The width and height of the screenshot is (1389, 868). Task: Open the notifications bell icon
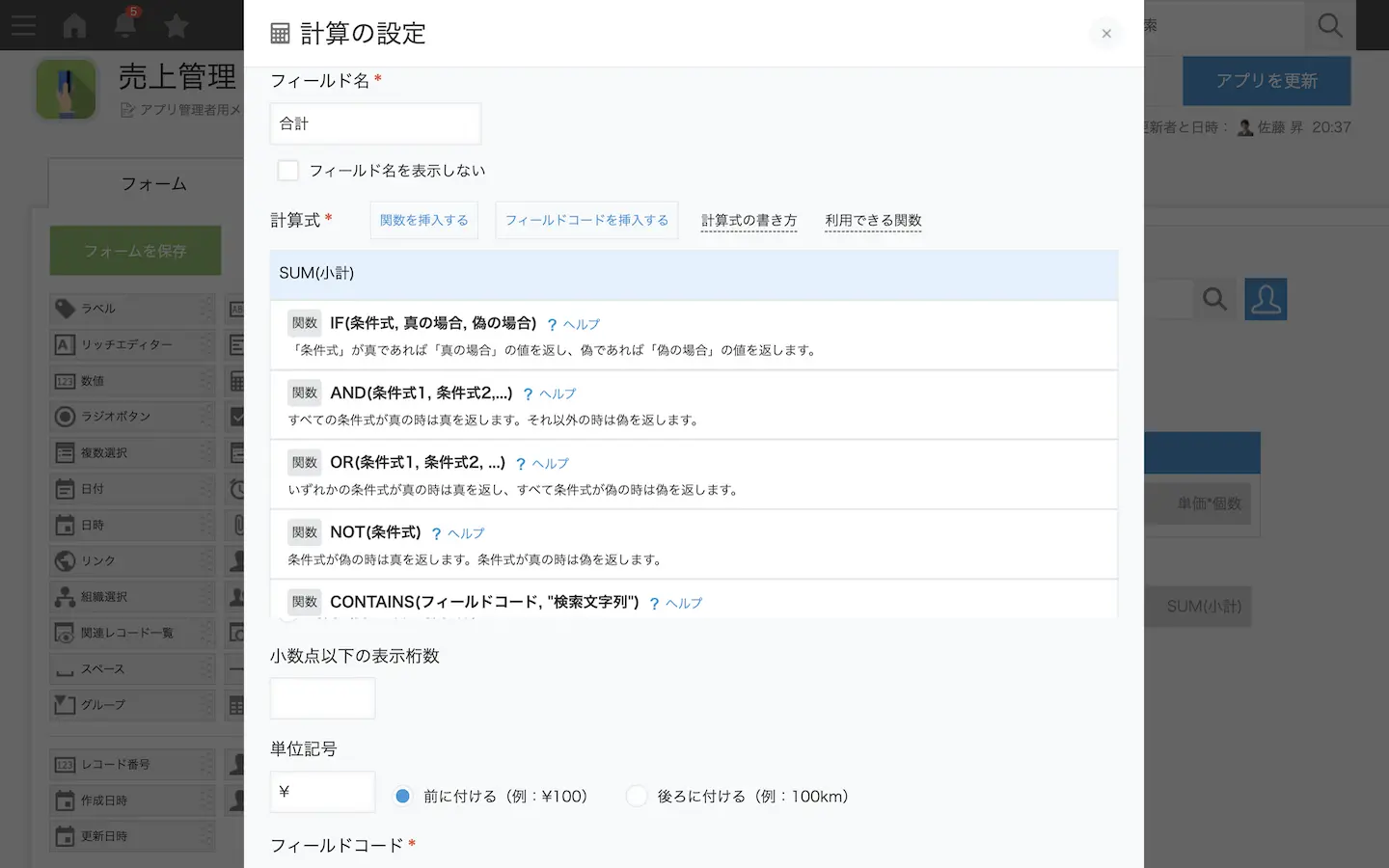(125, 26)
